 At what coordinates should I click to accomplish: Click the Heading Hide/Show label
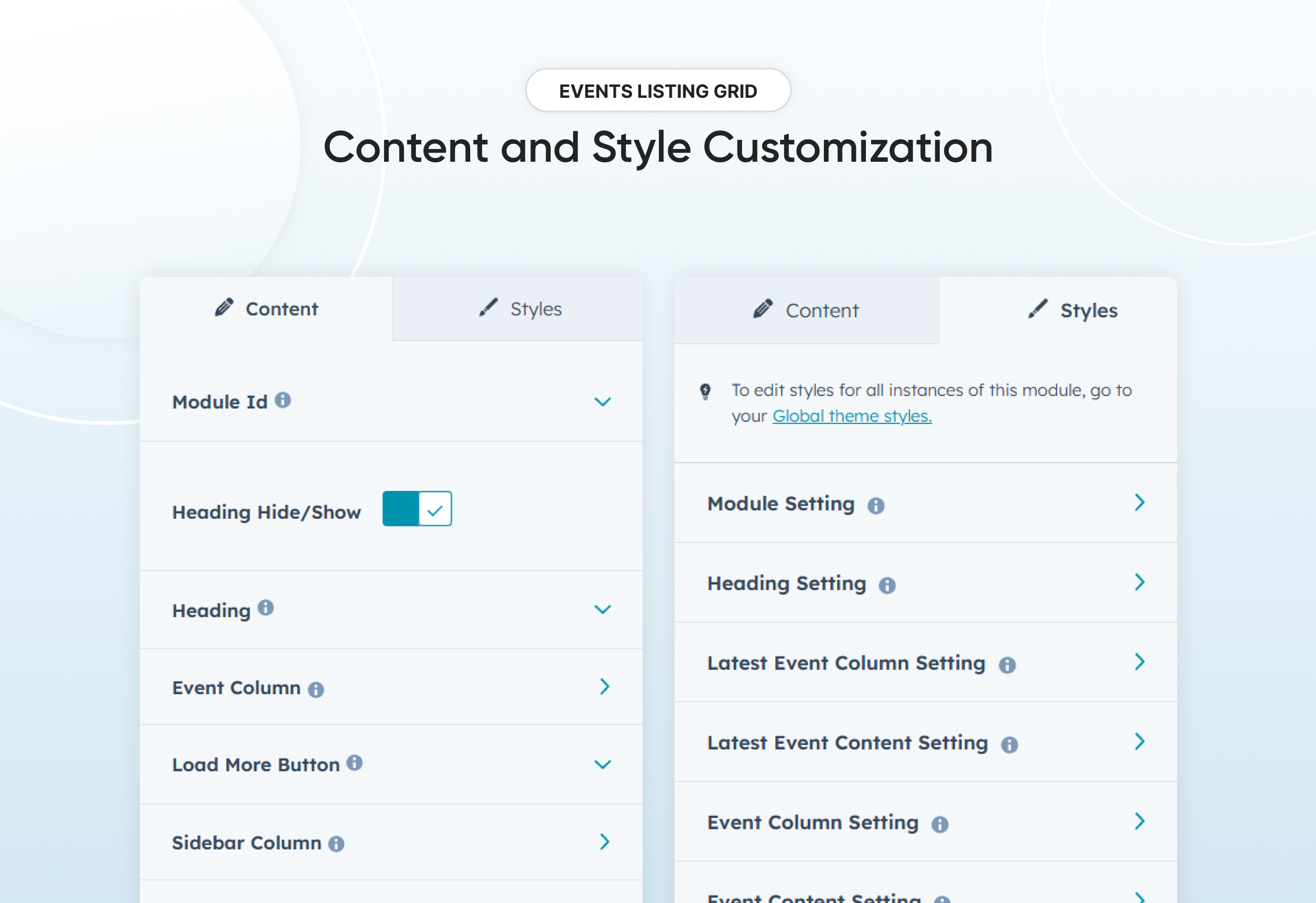coord(266,512)
